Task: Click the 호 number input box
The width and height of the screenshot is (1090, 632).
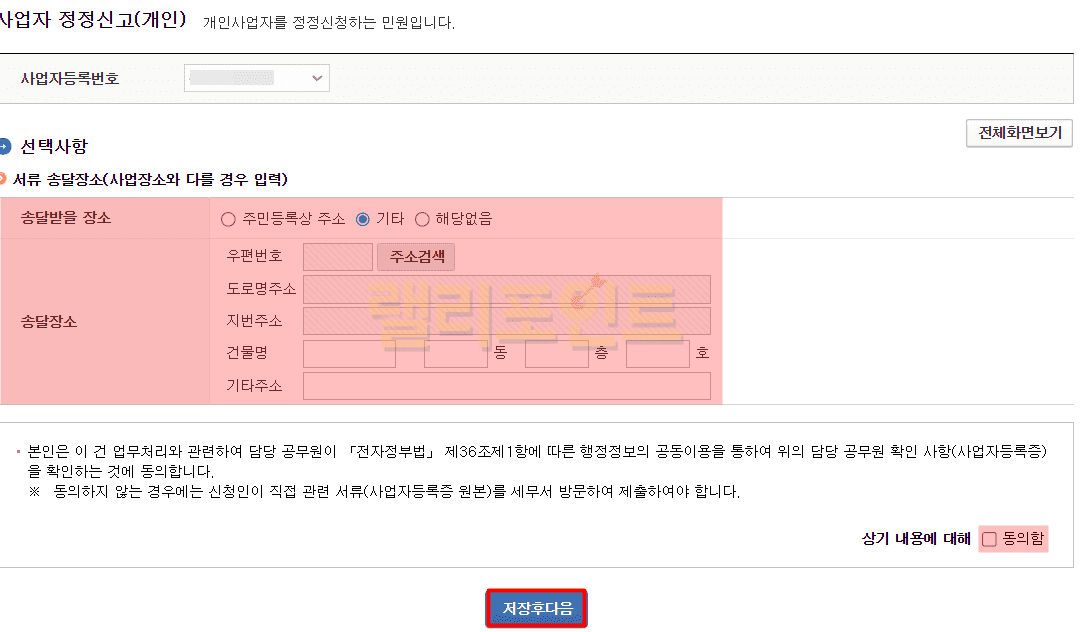Action: tap(657, 354)
